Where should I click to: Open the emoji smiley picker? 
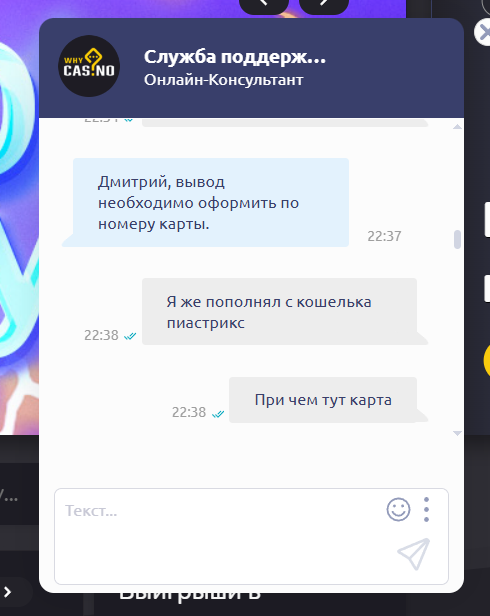[x=398, y=510]
